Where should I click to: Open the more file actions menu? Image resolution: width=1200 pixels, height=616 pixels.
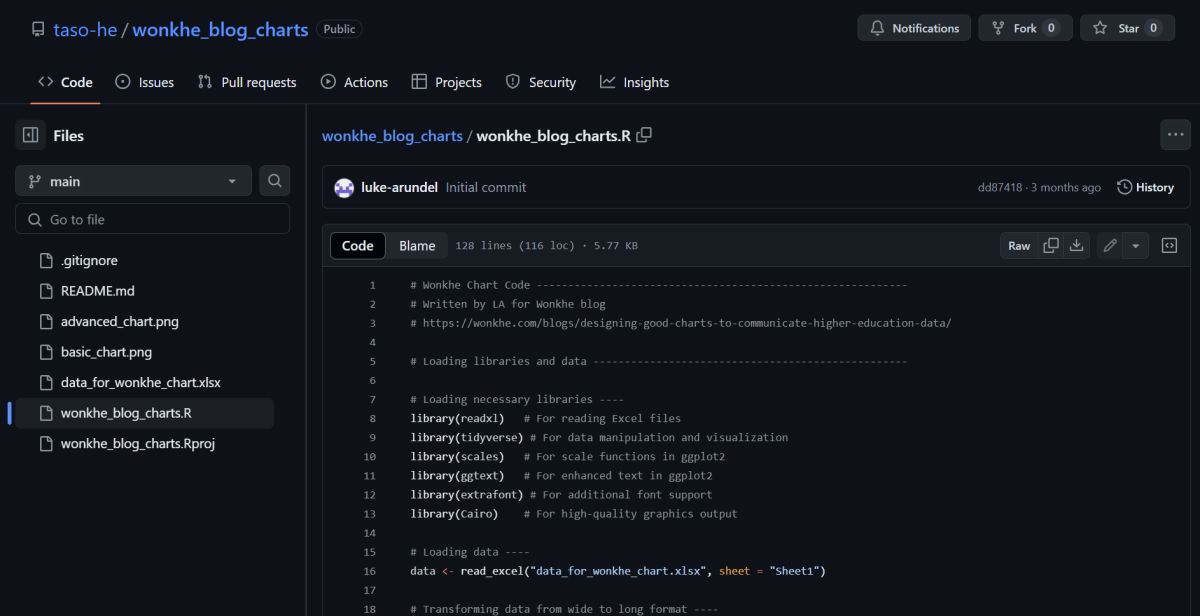(1175, 134)
